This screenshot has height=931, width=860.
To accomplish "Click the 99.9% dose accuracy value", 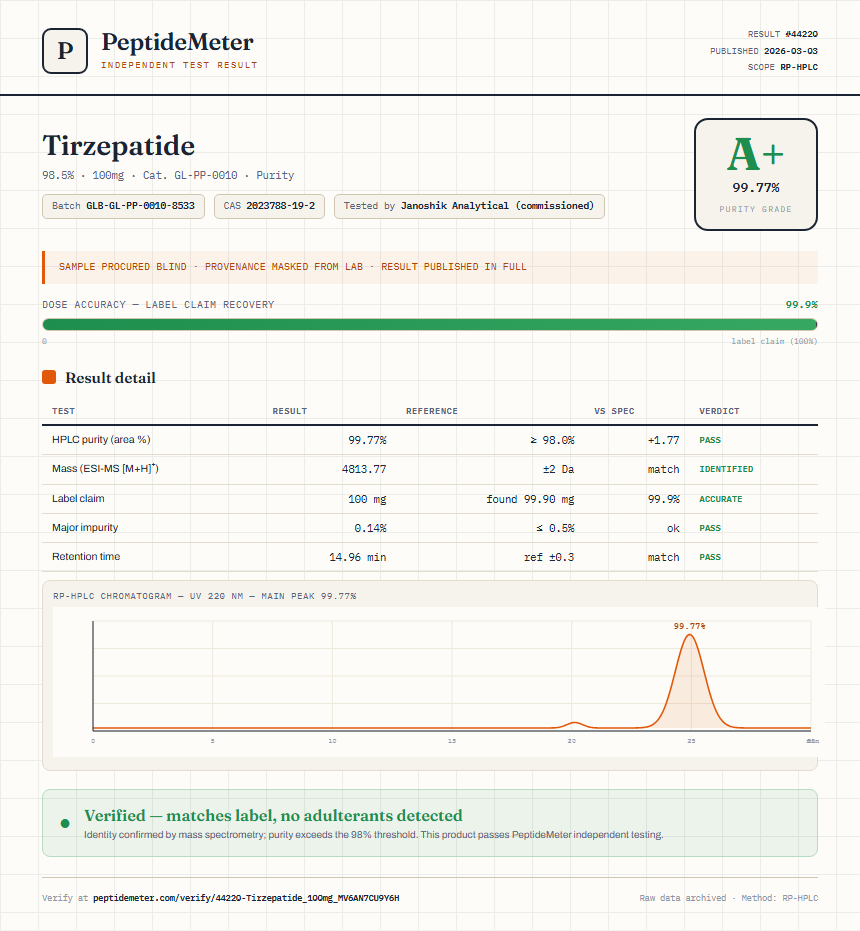I will coord(801,305).
